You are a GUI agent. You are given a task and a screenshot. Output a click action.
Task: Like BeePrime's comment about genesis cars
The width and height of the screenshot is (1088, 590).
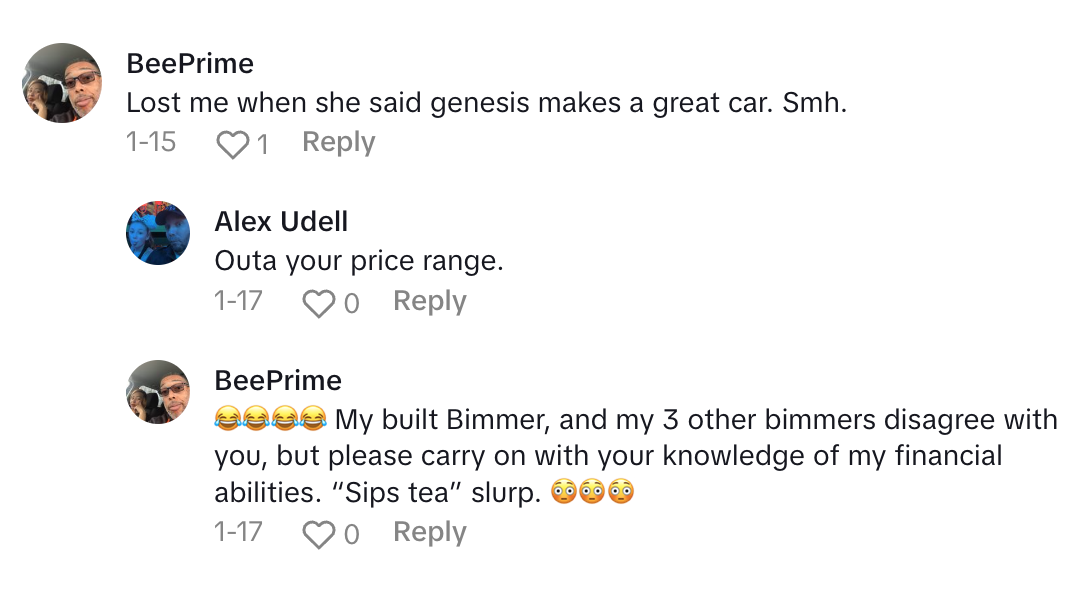coord(232,145)
